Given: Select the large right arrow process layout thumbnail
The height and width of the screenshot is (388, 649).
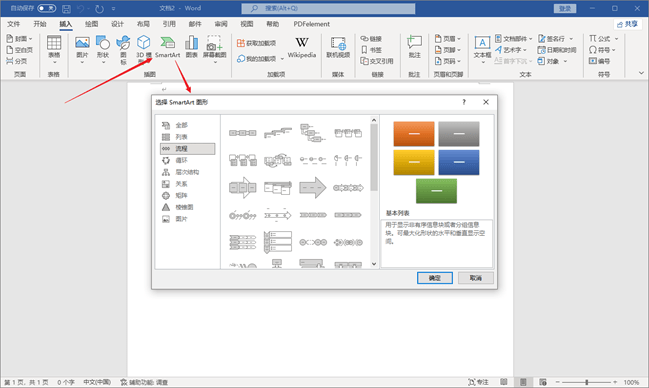Looking at the screenshot, I should 312,188.
